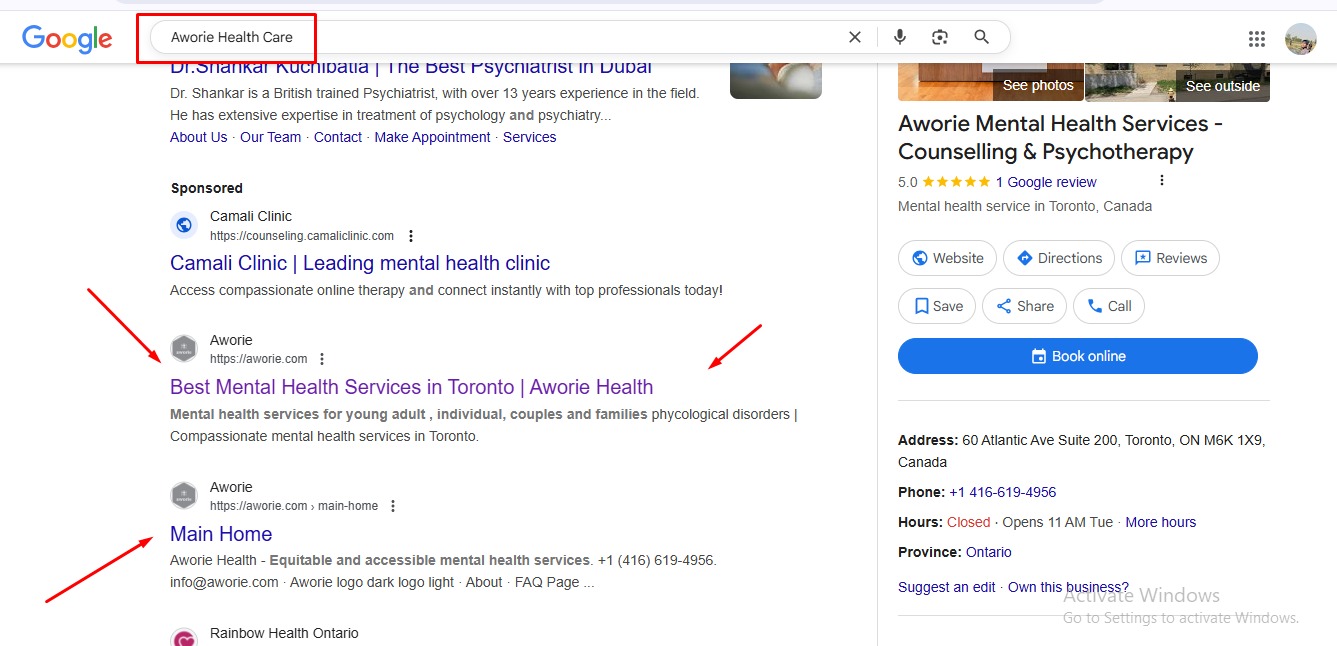The width and height of the screenshot is (1337, 646).
Task: Save the Aworie business listing
Action: tap(938, 306)
